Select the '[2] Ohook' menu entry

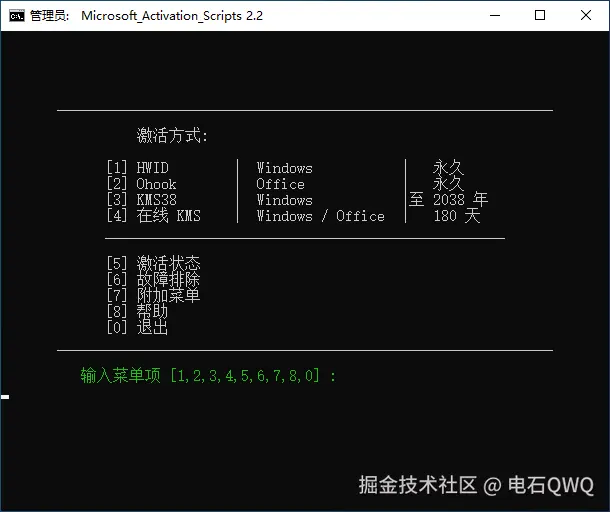[142, 184]
